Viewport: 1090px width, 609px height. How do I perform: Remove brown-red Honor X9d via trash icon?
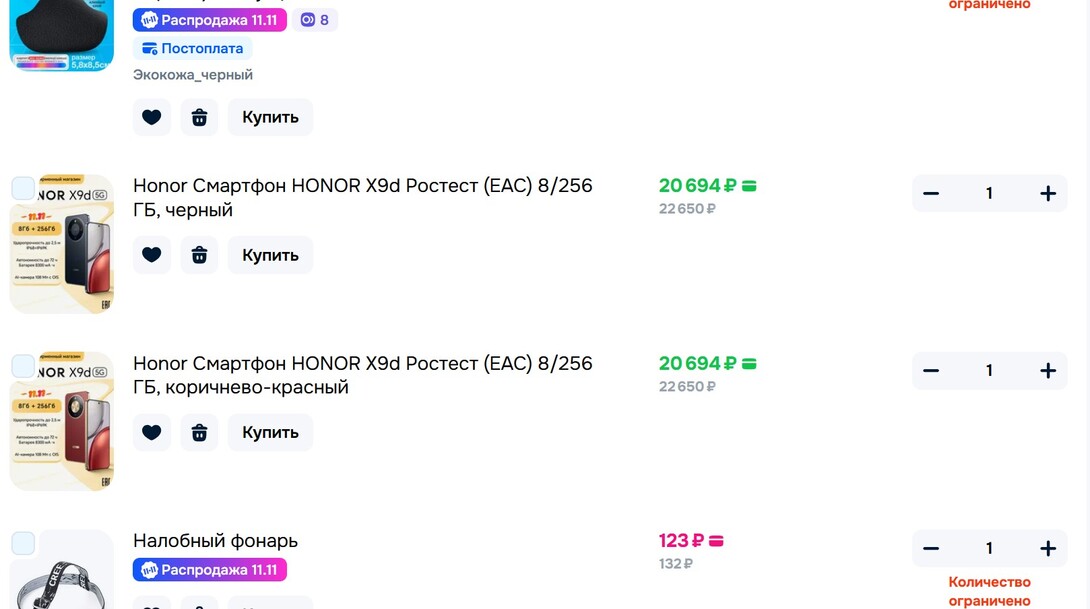[199, 432]
